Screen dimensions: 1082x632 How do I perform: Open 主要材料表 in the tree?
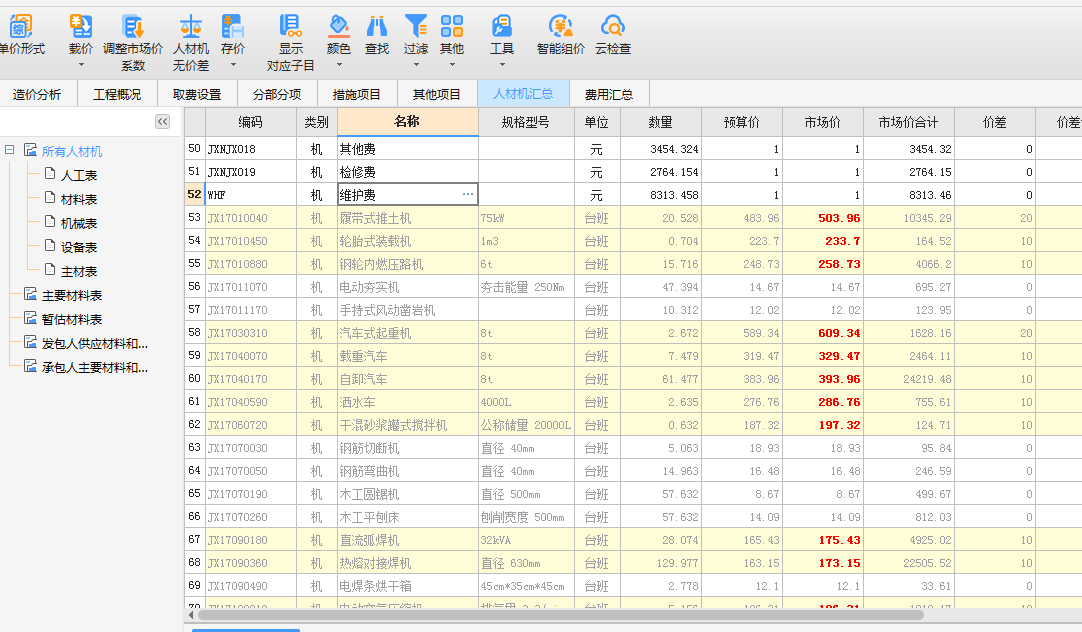tap(72, 295)
